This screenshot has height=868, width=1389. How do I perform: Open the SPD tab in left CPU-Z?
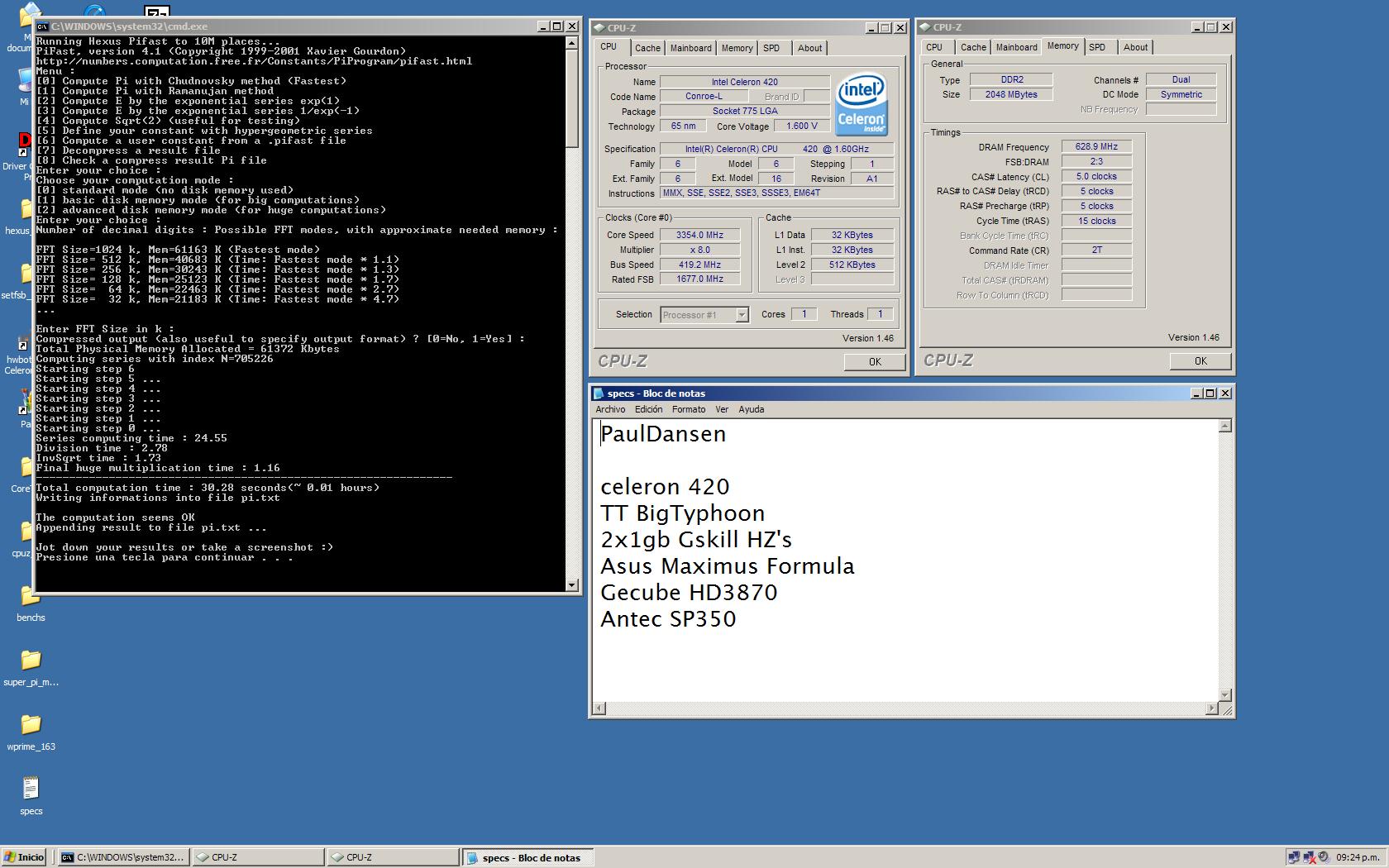coord(771,48)
